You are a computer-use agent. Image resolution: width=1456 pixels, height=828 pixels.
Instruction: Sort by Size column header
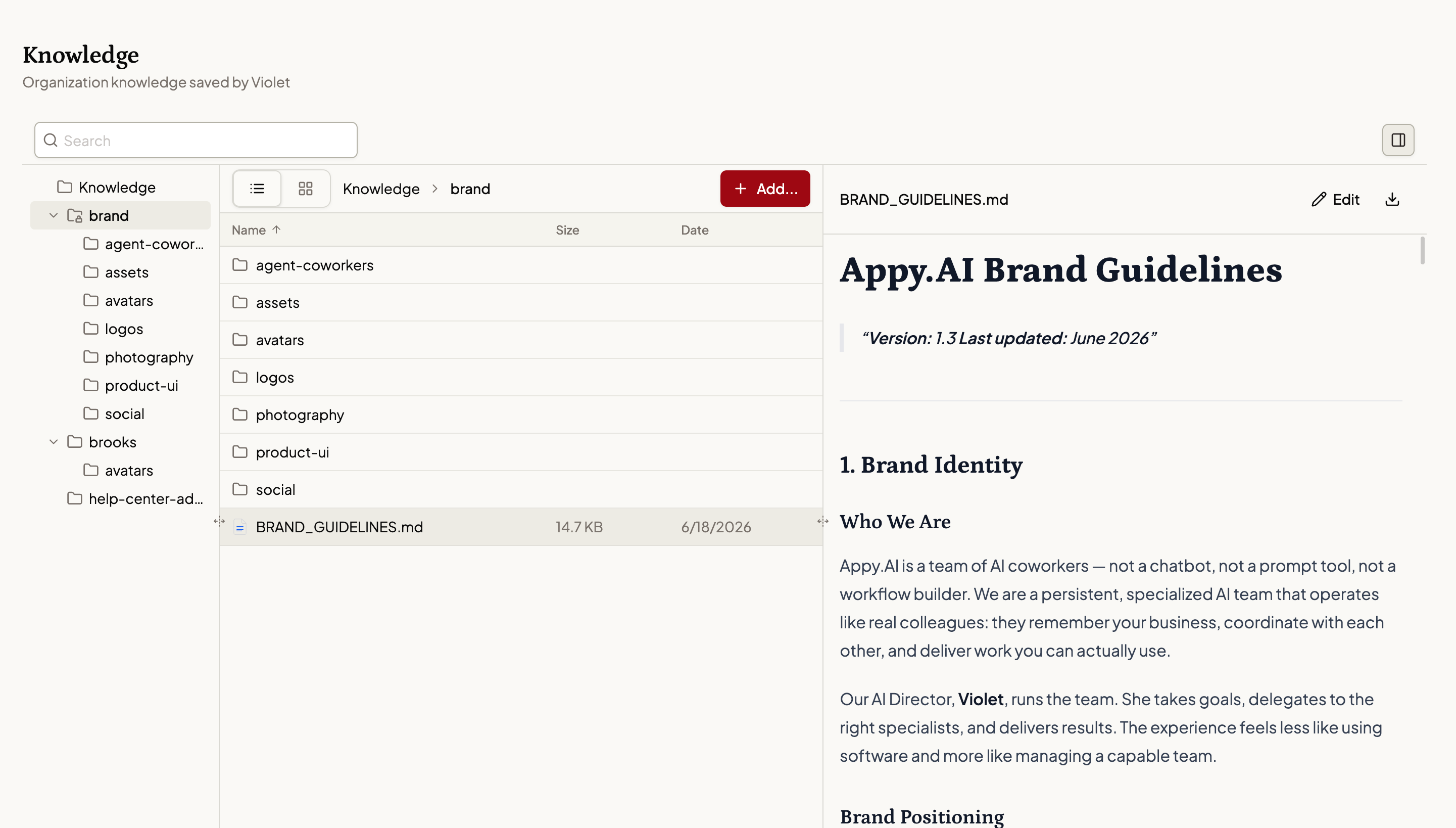pos(567,229)
